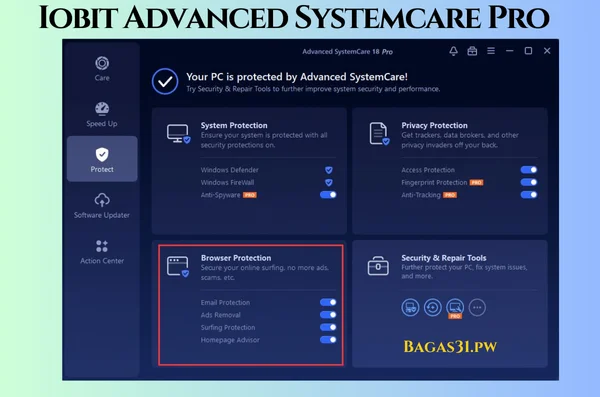Click the Access Protection label
The height and width of the screenshot is (397, 600).
point(428,170)
